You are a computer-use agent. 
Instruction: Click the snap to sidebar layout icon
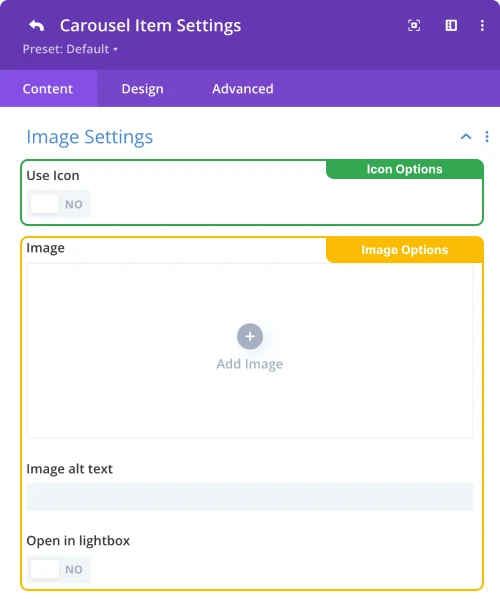(x=451, y=26)
